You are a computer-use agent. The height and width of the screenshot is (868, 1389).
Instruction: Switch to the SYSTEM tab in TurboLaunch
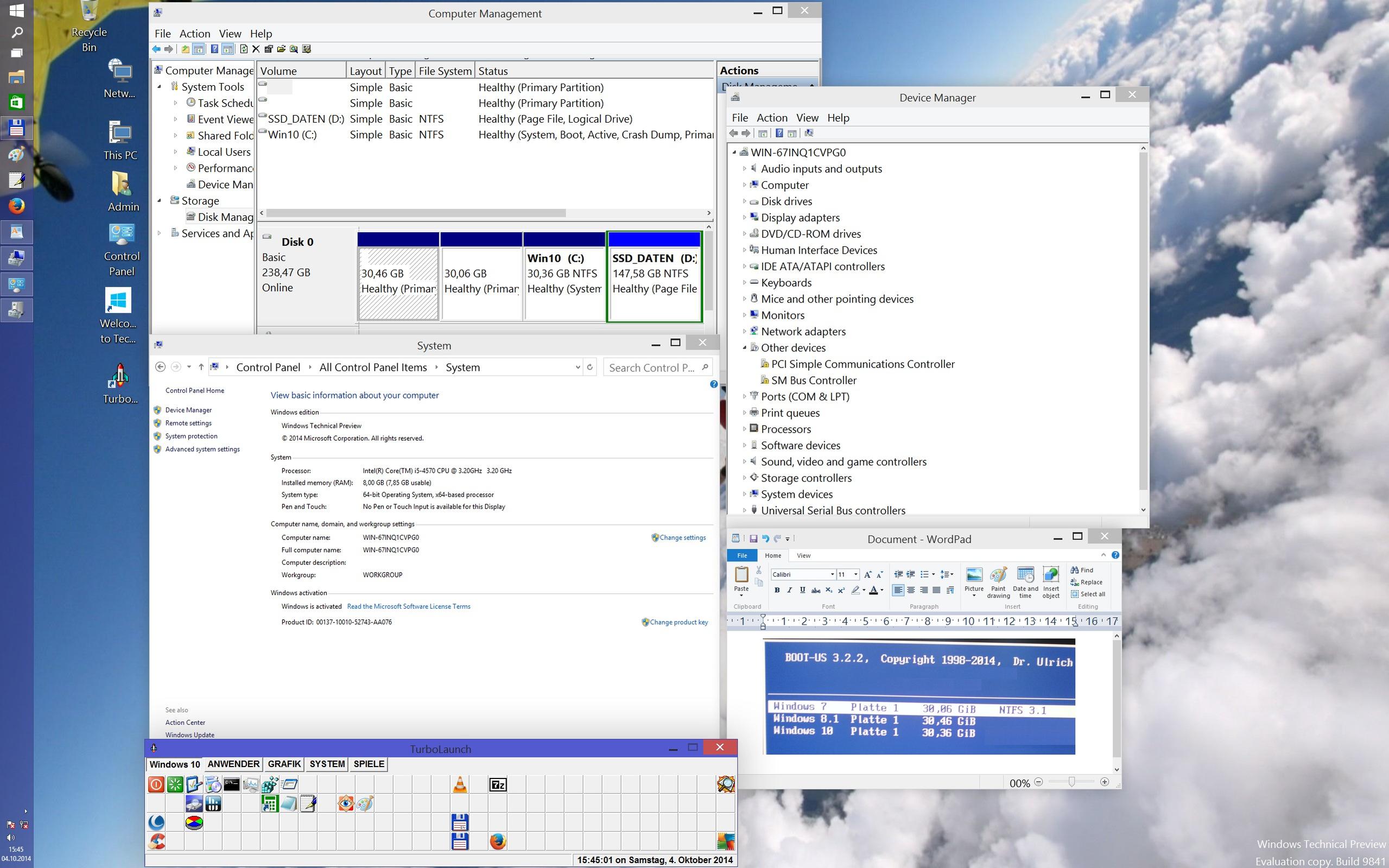(x=327, y=764)
